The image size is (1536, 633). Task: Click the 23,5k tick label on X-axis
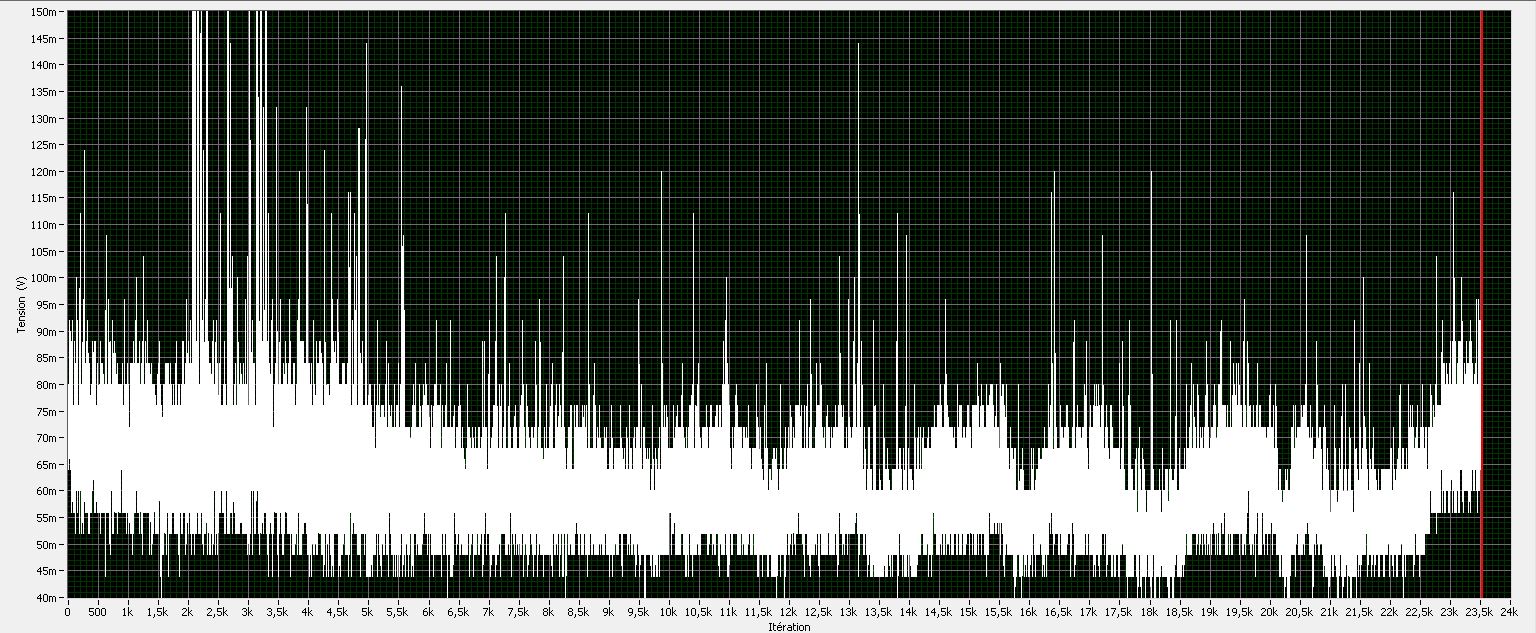click(x=1480, y=610)
